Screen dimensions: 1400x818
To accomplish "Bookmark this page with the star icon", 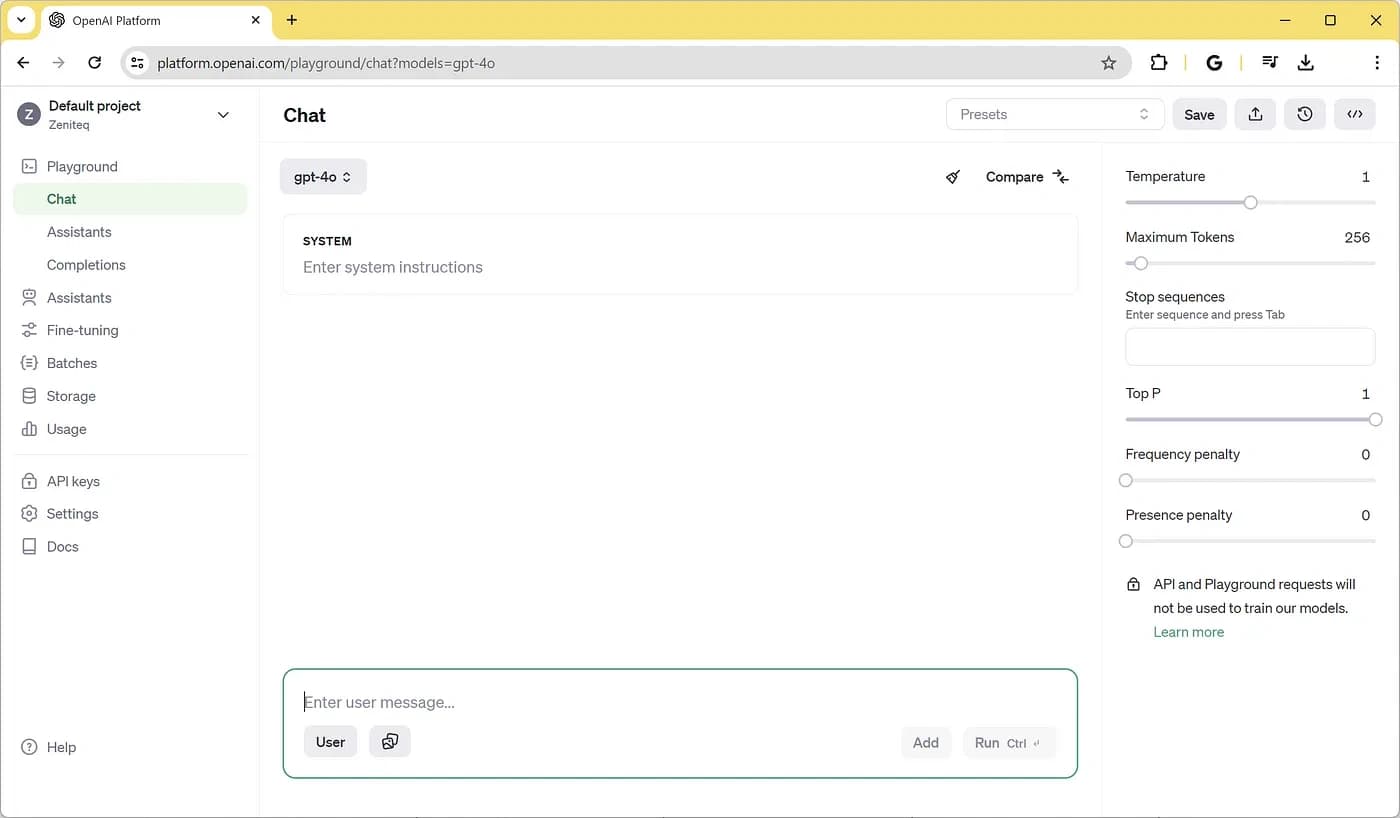I will pyautogui.click(x=1108, y=63).
